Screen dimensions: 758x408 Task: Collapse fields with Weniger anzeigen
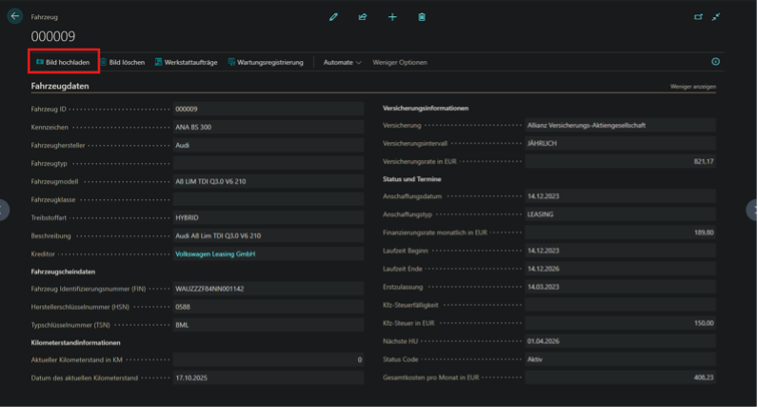click(692, 87)
